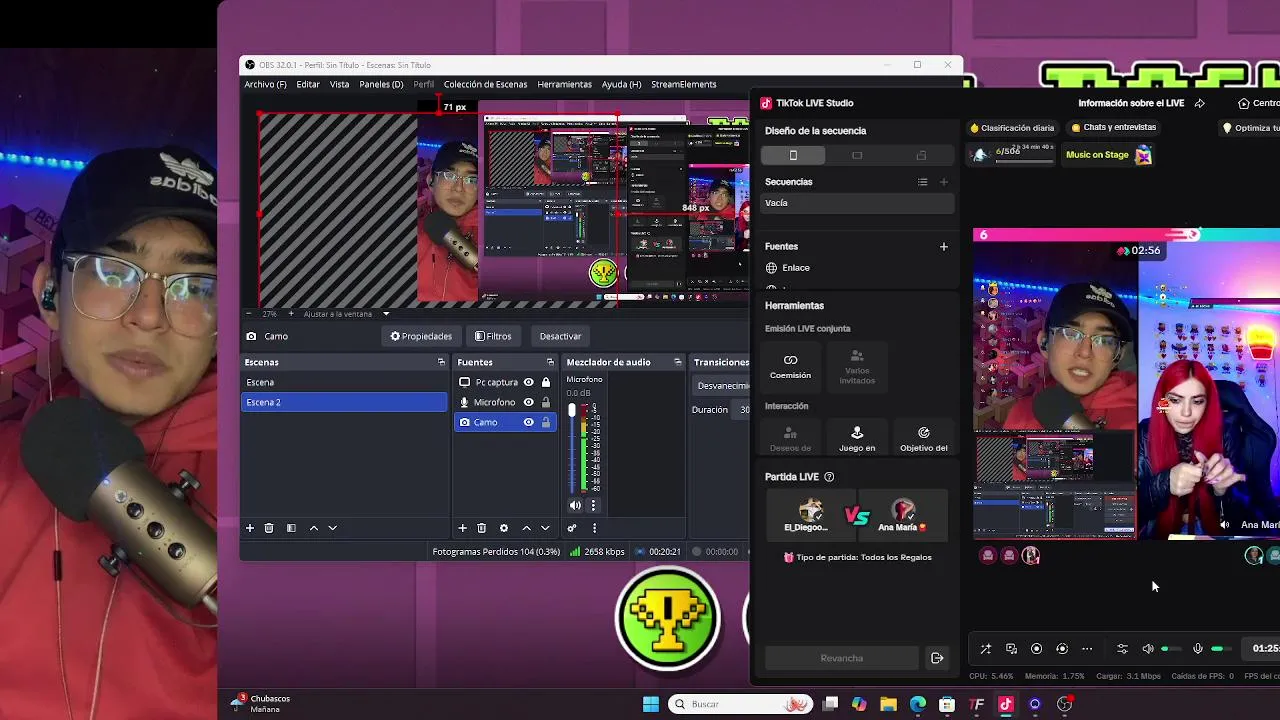
Task: Adjust Microfono volume fader in mixer
Action: [572, 410]
